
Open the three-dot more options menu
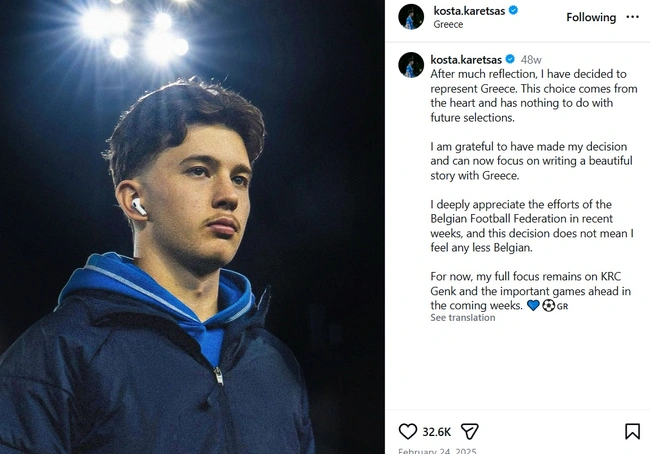coord(632,17)
